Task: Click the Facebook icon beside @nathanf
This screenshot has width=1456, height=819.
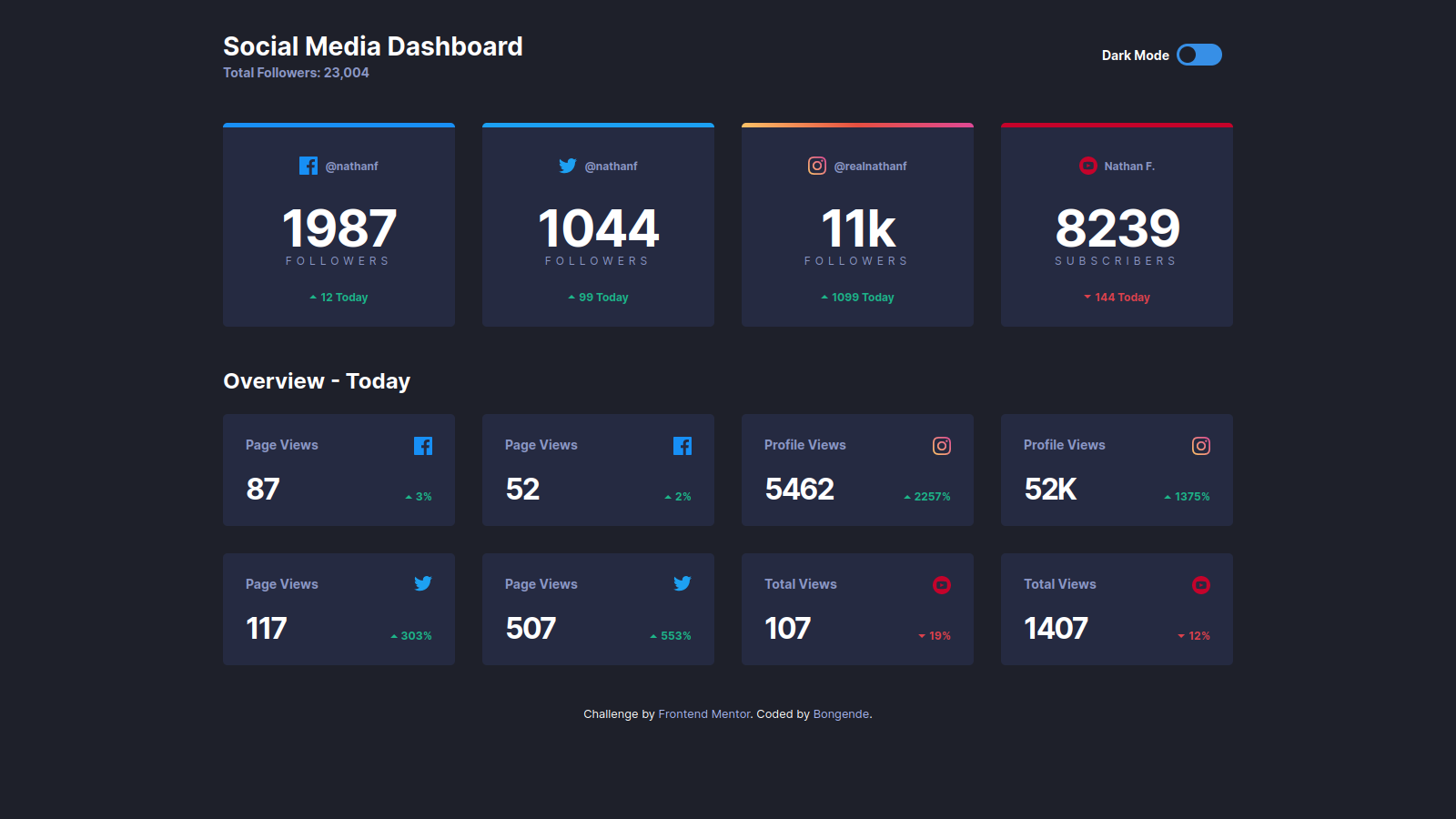Action: 308,166
